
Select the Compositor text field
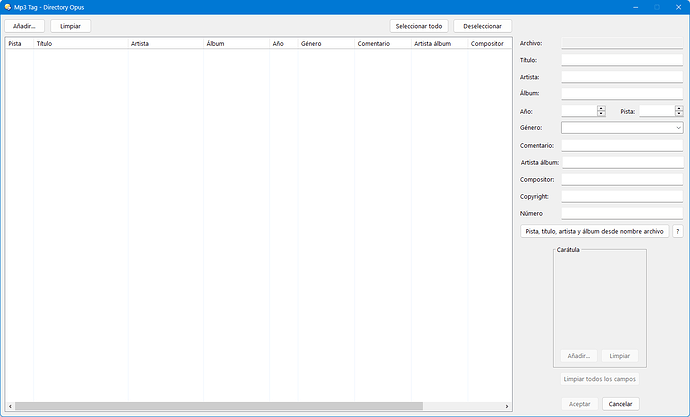621,180
